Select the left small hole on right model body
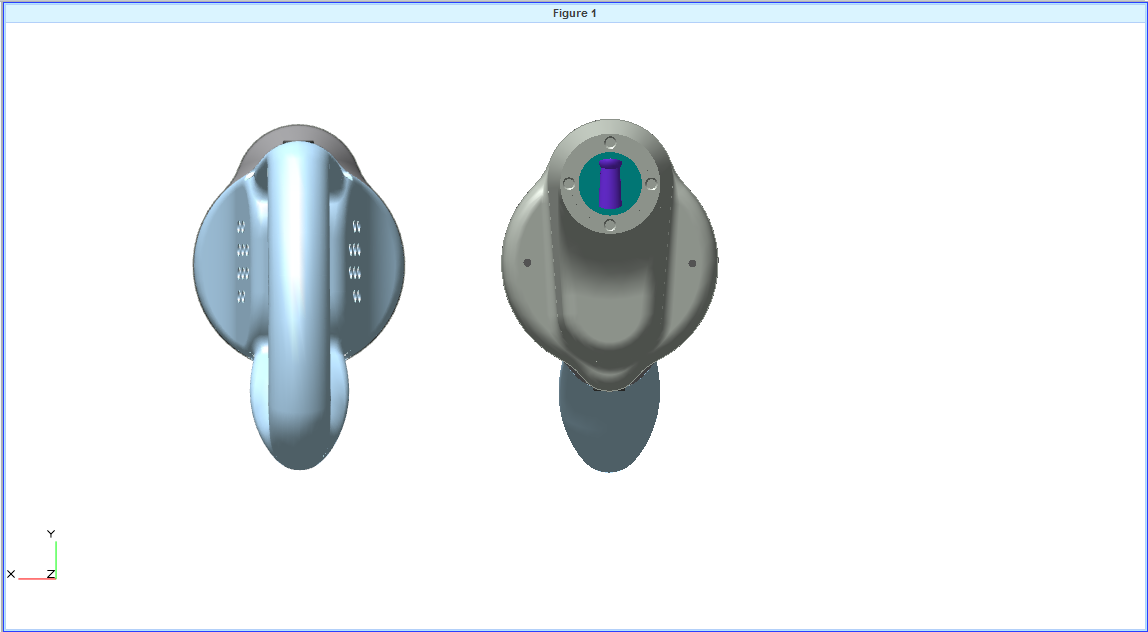Screen dimensions: 1148x632 [527, 263]
